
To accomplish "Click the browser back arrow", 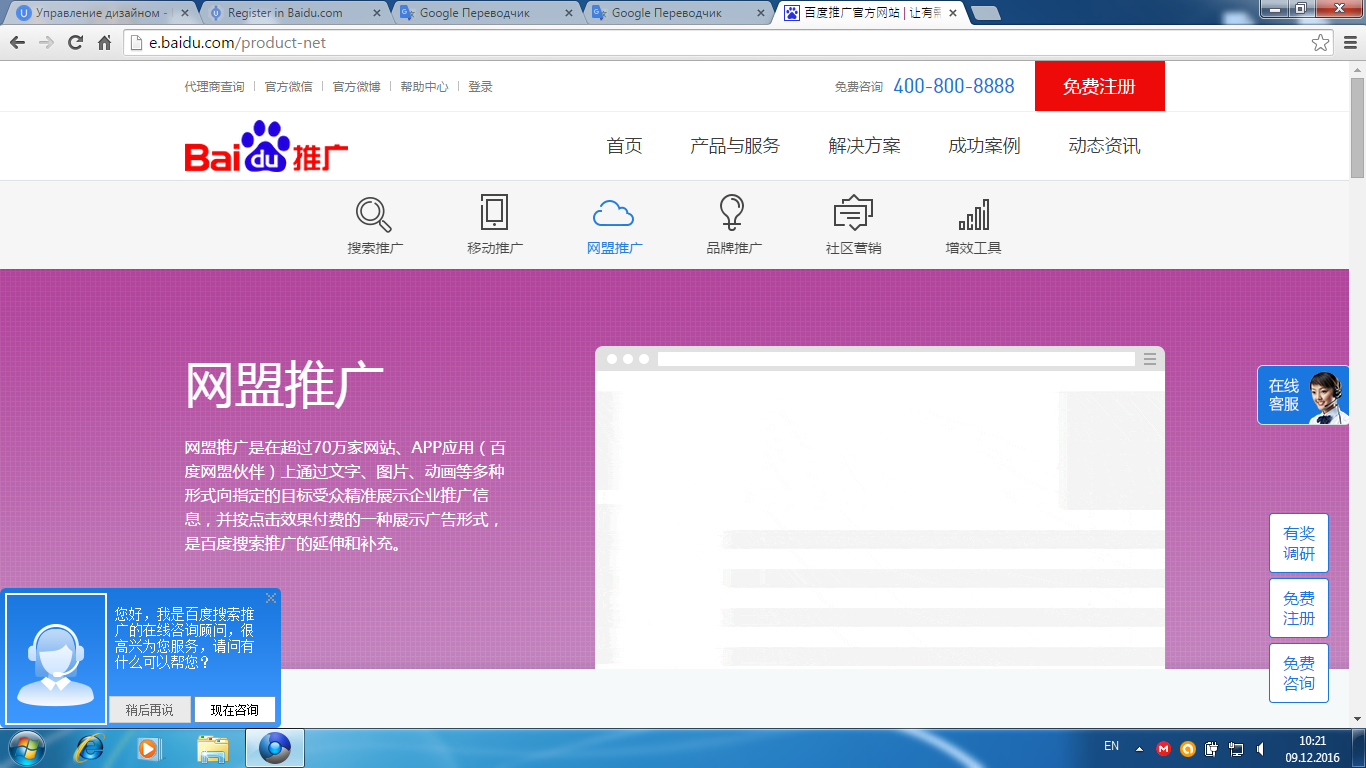I will point(17,43).
